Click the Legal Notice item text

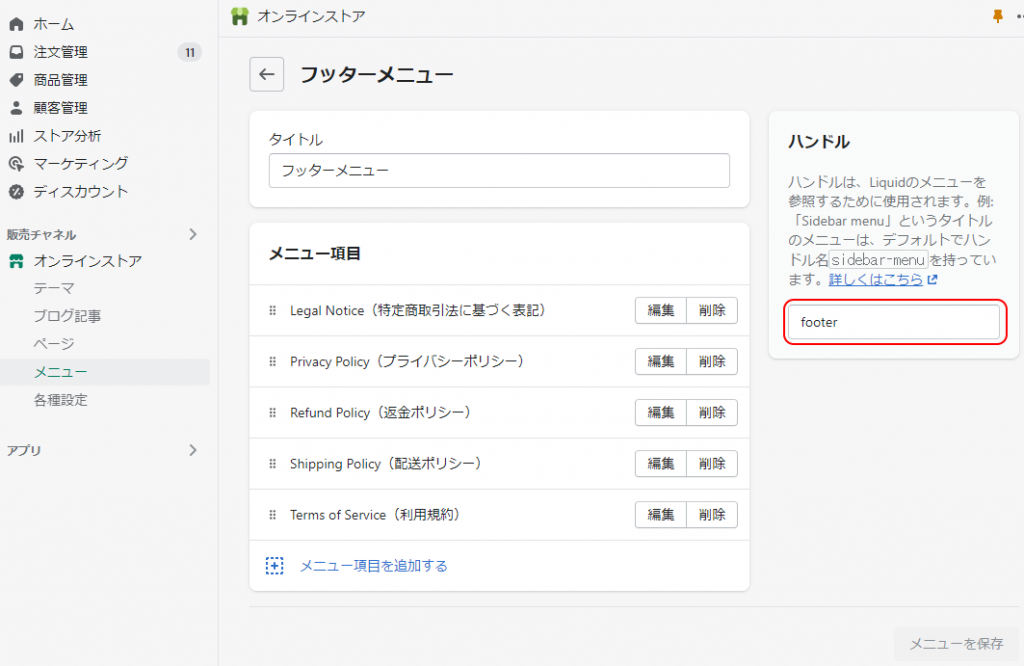[419, 310]
